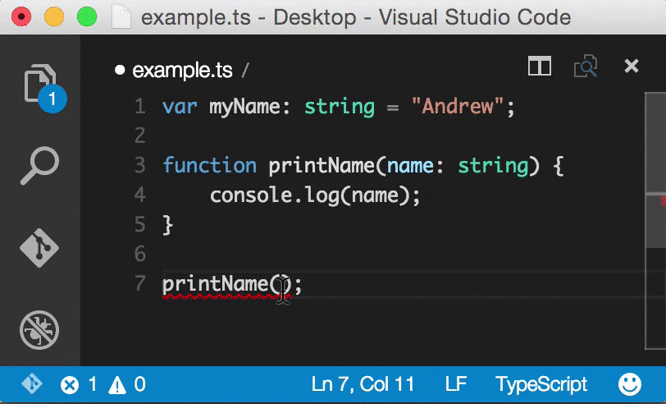Minimize the window with the yellow button
This screenshot has height=404, width=666.
[54, 17]
